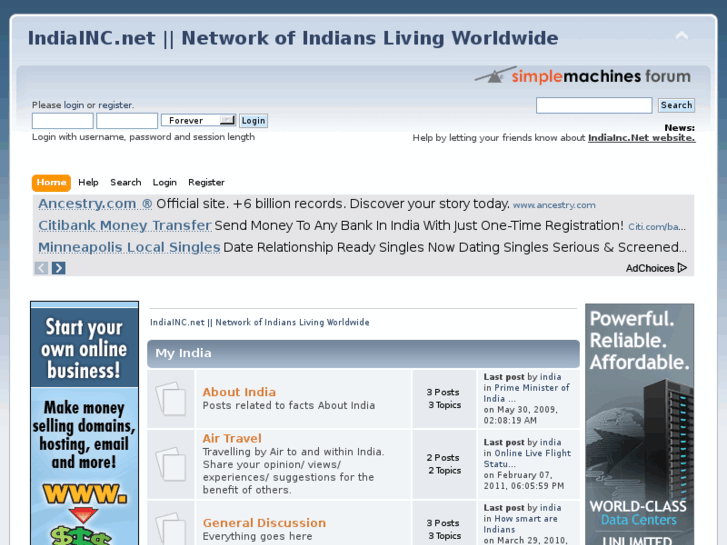The image size is (727, 545).
Task: Open the 'Prime Minister of India' last post
Action: tap(527, 393)
